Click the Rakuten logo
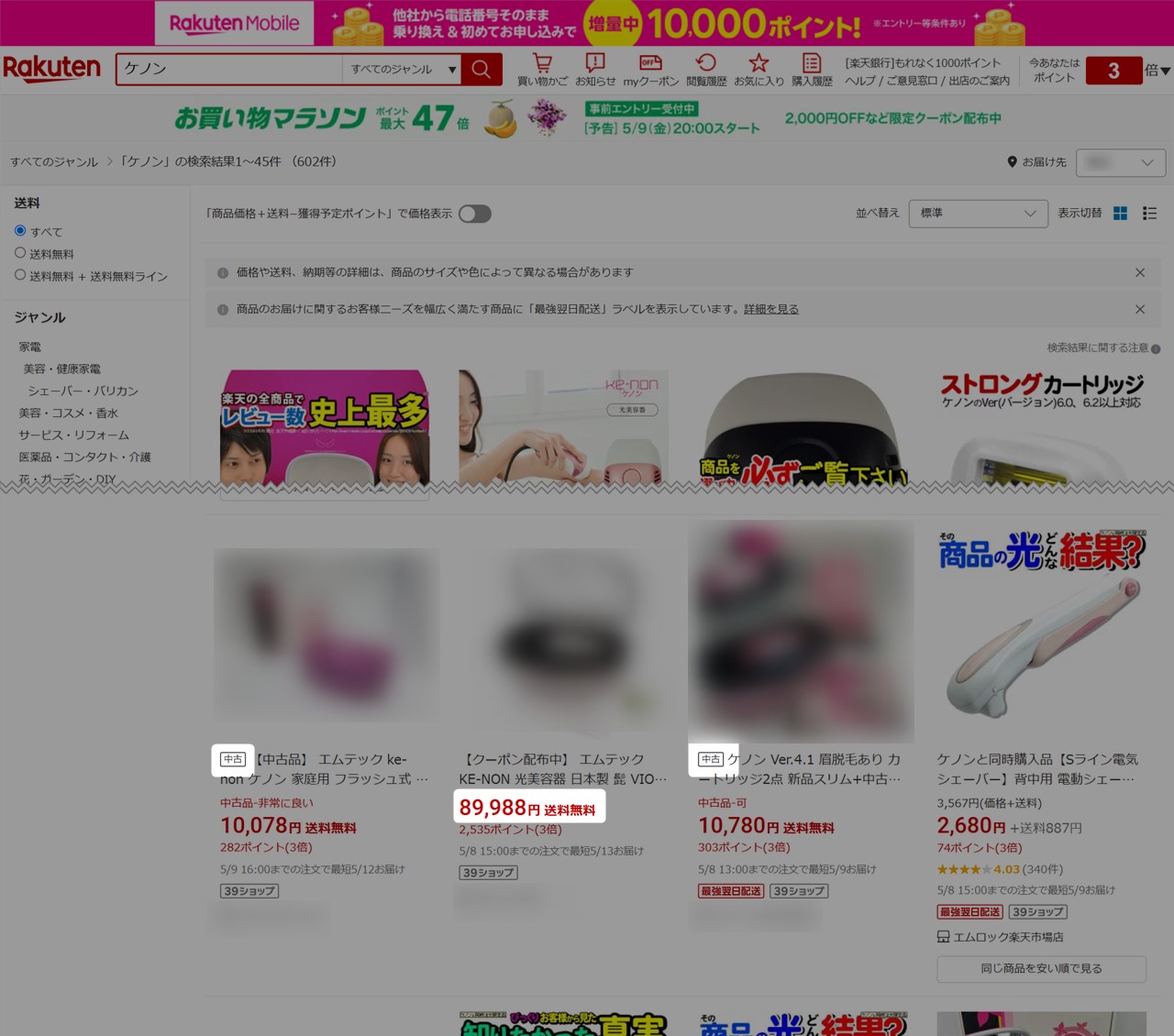The width and height of the screenshot is (1174, 1036). click(51, 69)
